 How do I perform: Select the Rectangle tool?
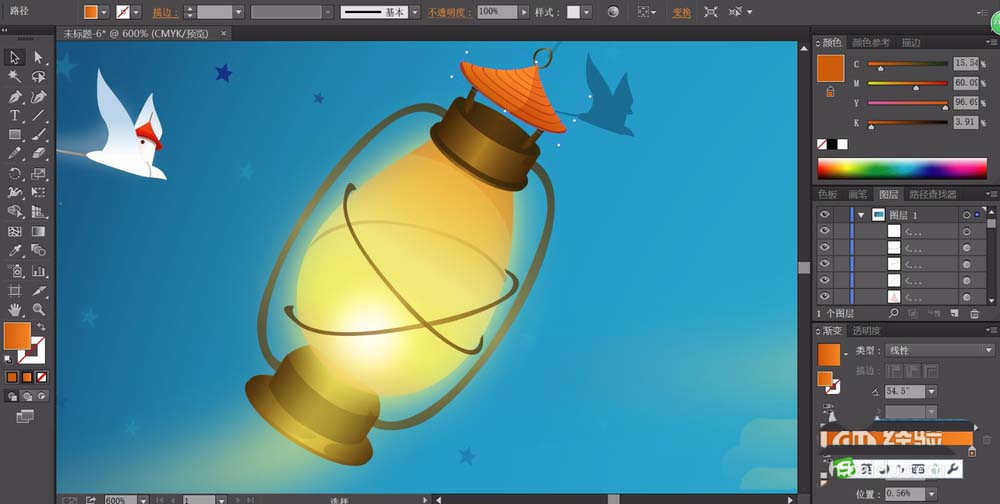coord(15,135)
